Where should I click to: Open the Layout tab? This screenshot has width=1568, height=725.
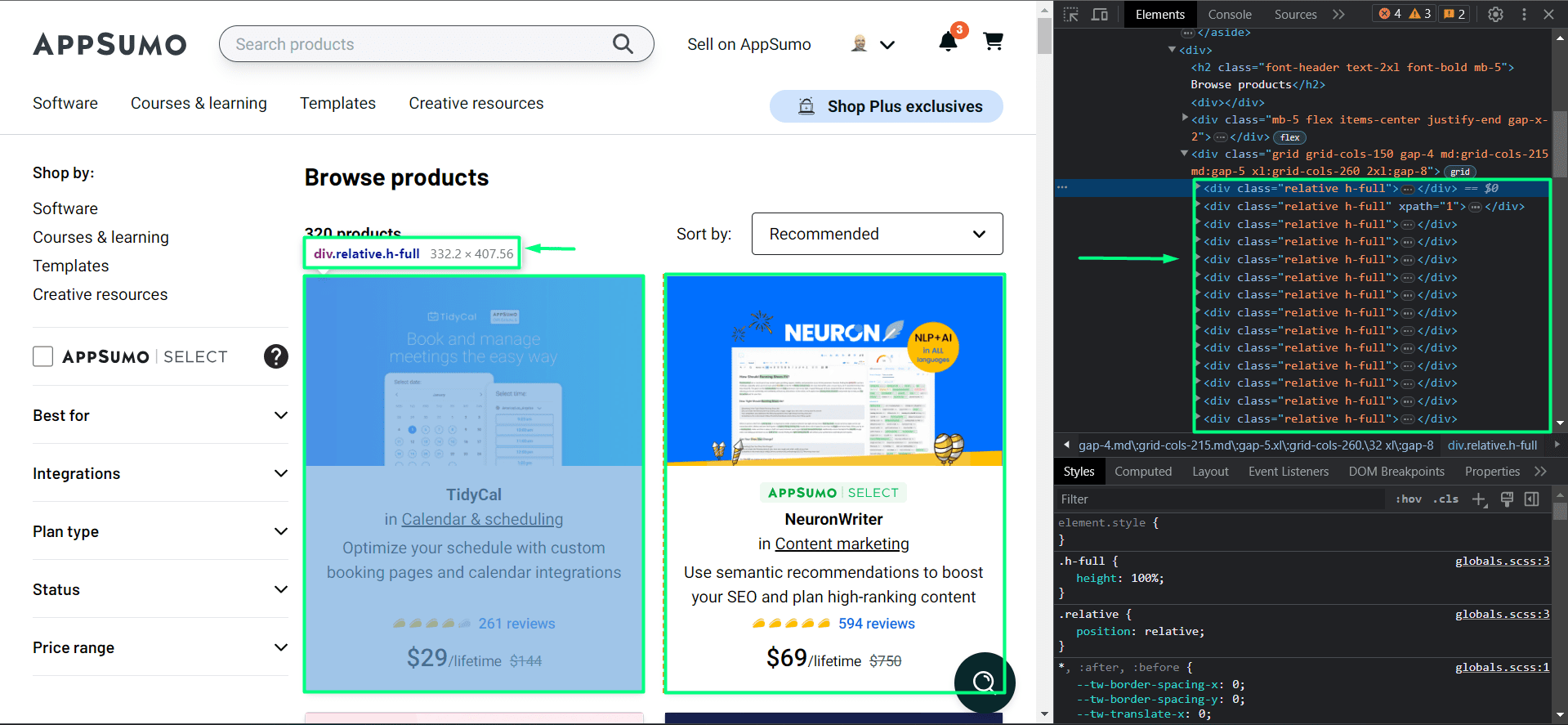pyautogui.click(x=1210, y=472)
